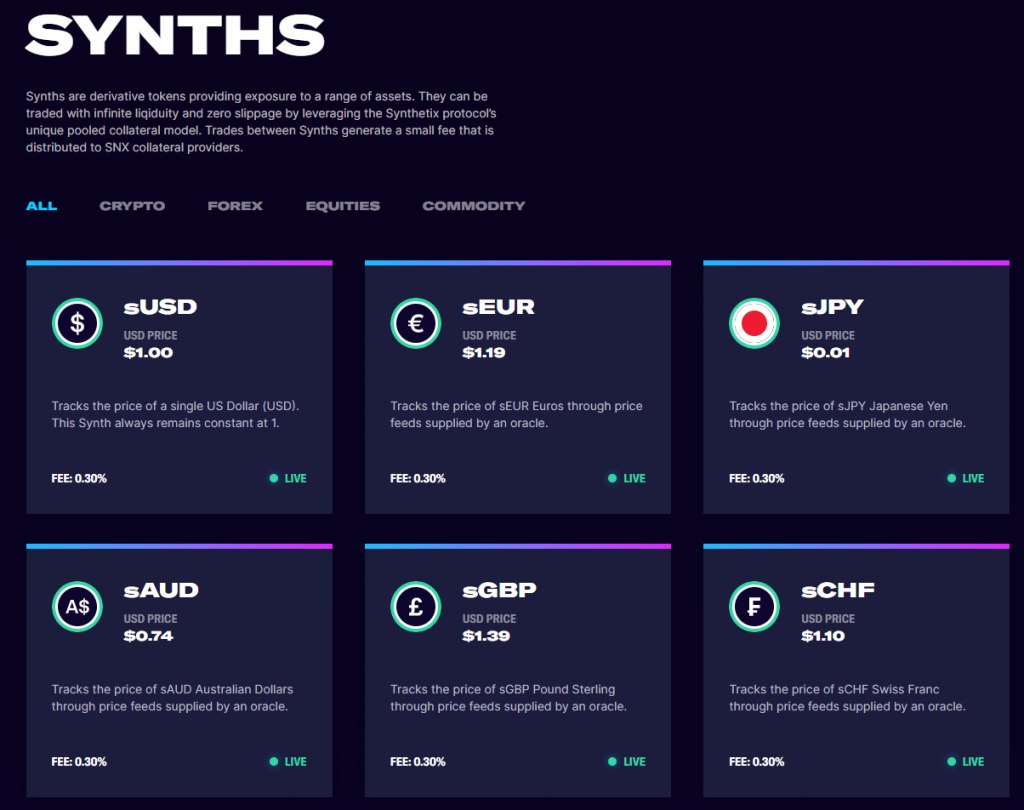Show the COMMODITY tab
The height and width of the screenshot is (810, 1024).
pyautogui.click(x=473, y=206)
